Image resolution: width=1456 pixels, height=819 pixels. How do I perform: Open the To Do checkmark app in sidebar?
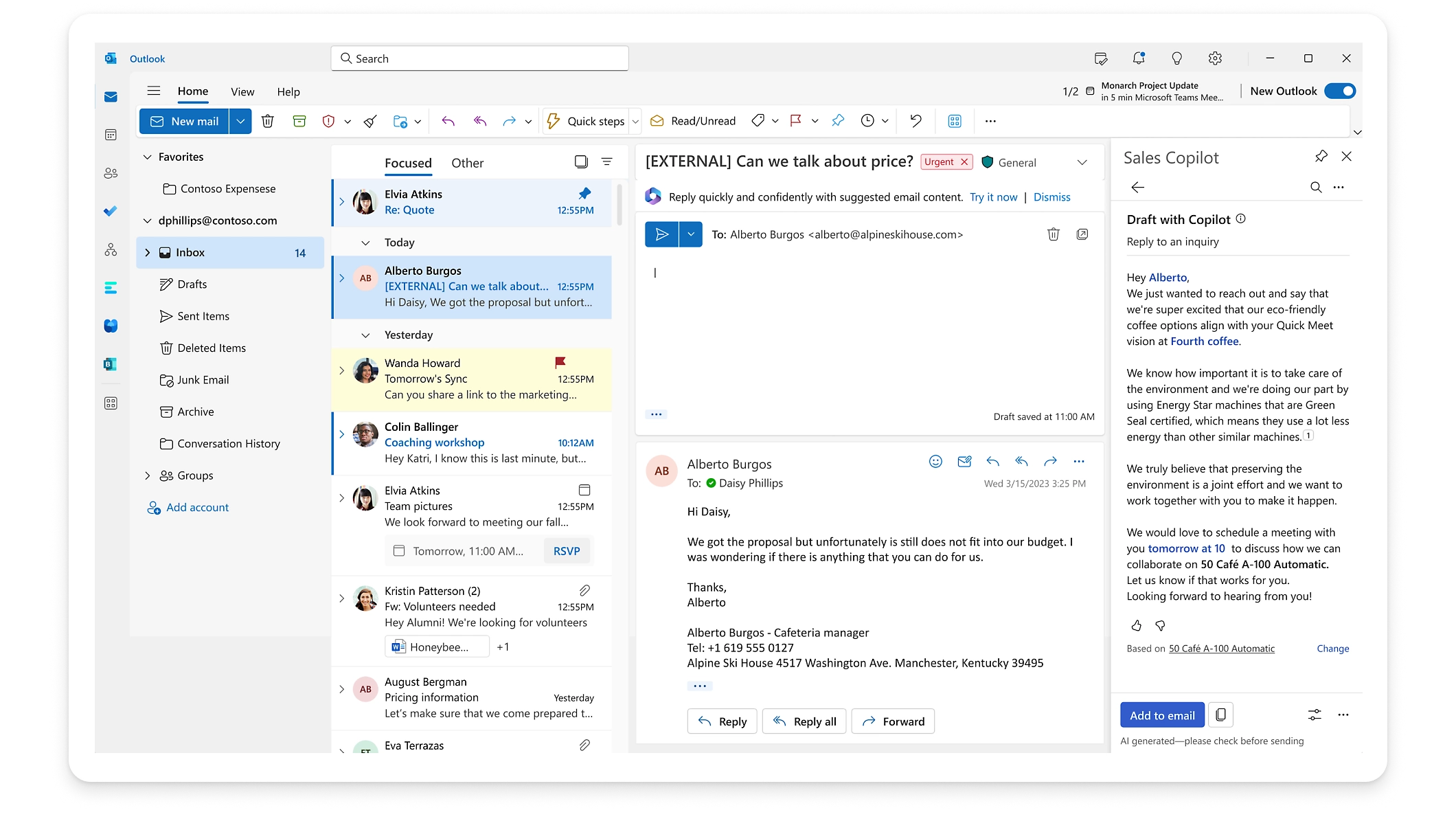111,211
